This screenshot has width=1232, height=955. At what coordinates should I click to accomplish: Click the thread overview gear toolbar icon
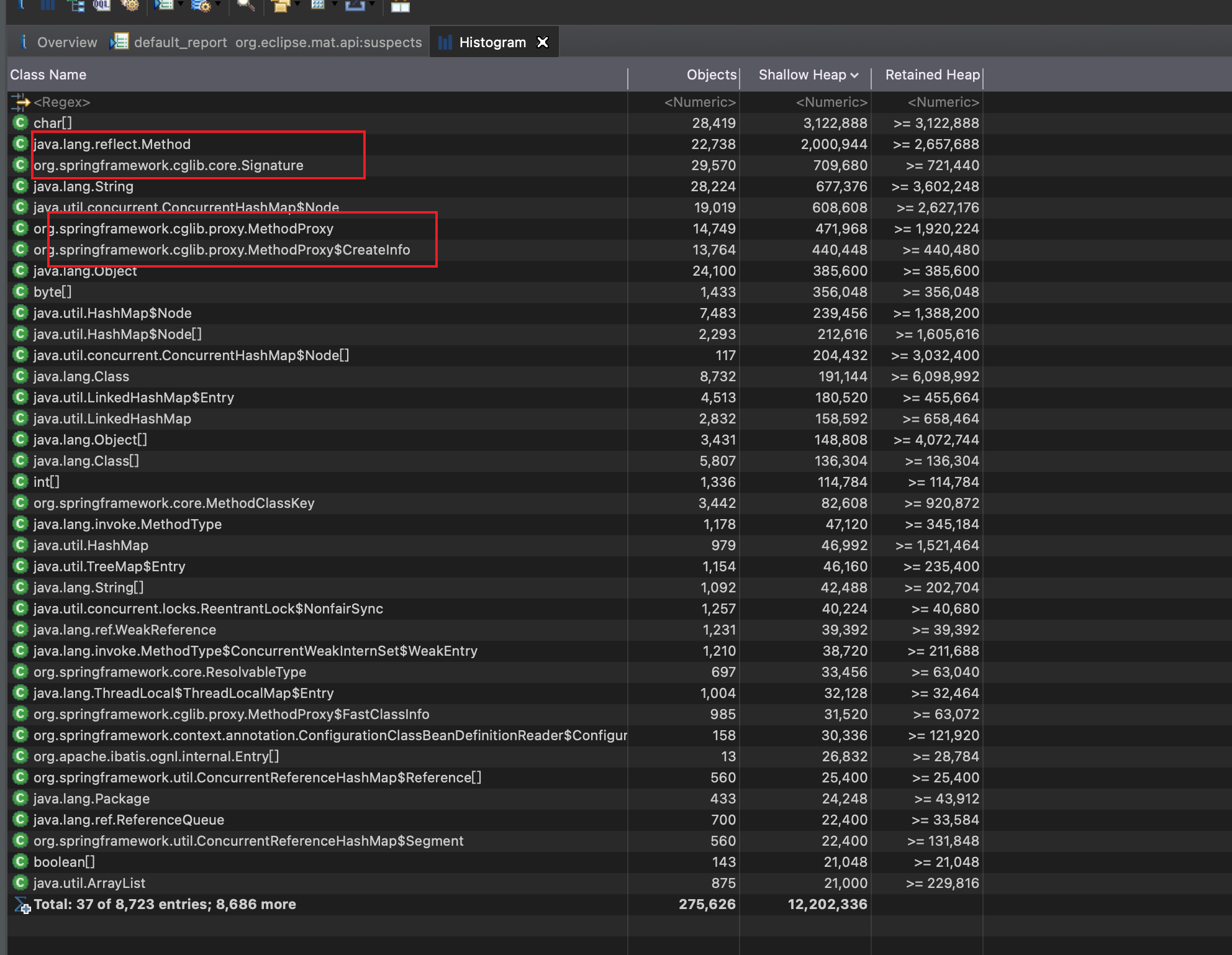pos(130,5)
